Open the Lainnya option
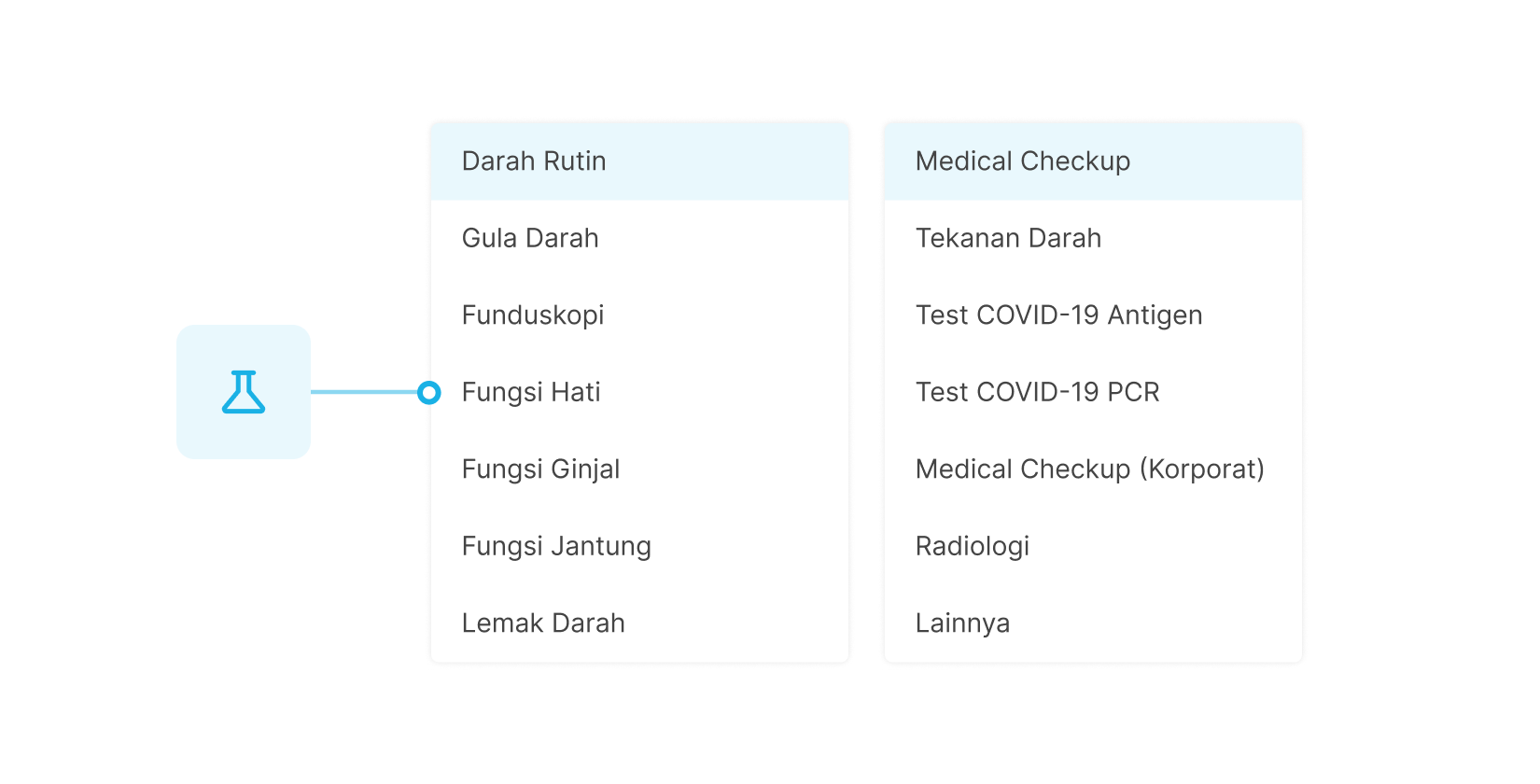This screenshot has height=784, width=1540. pos(962,623)
